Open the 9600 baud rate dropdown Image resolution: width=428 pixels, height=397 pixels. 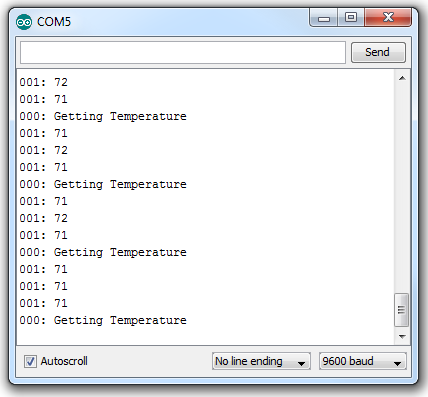pyautogui.click(x=362, y=361)
